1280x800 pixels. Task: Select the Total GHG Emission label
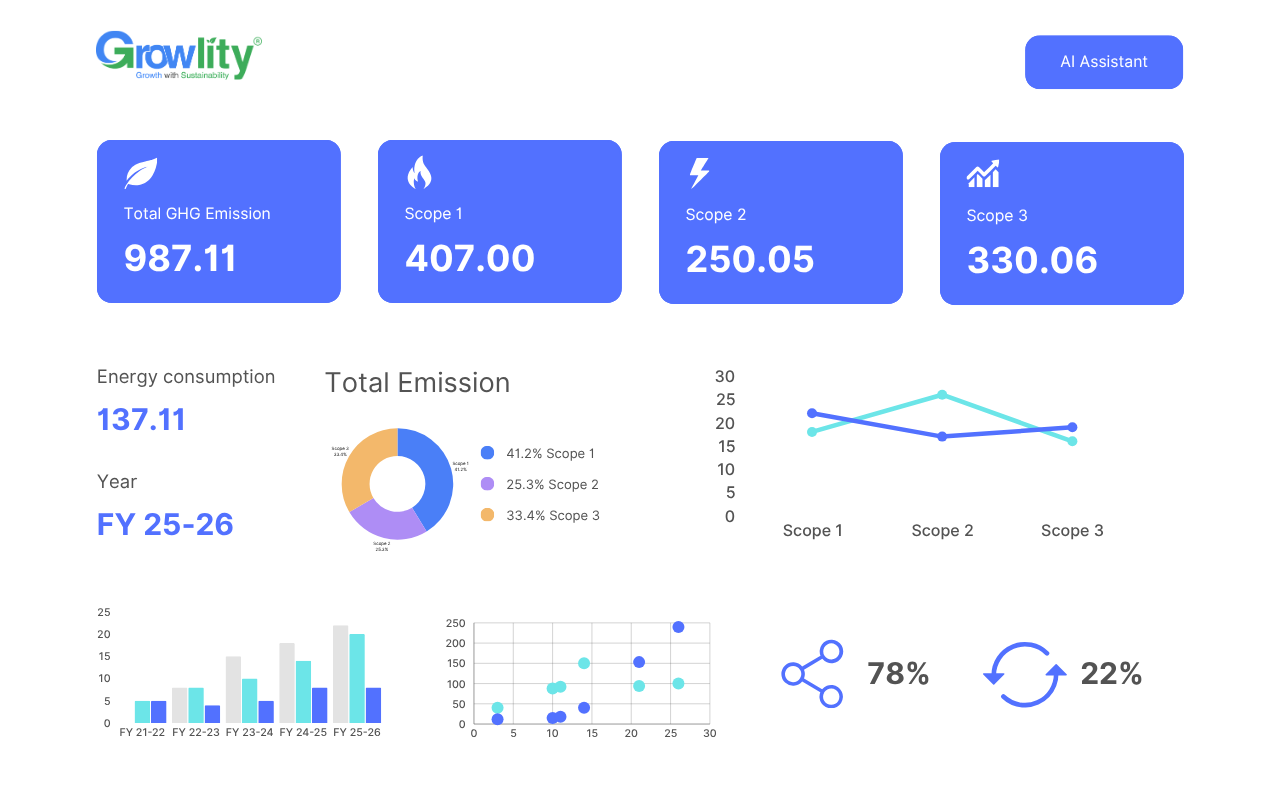coord(197,213)
